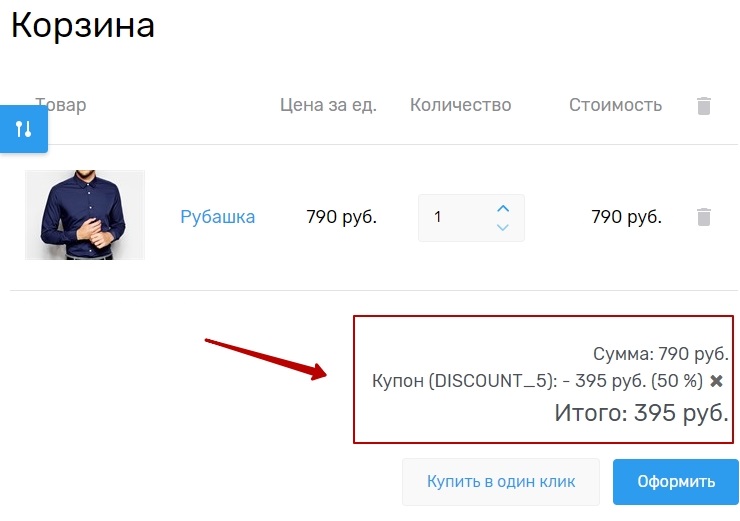The width and height of the screenshot is (740, 521).
Task: Click the Корзина page heading
Action: tap(83, 25)
